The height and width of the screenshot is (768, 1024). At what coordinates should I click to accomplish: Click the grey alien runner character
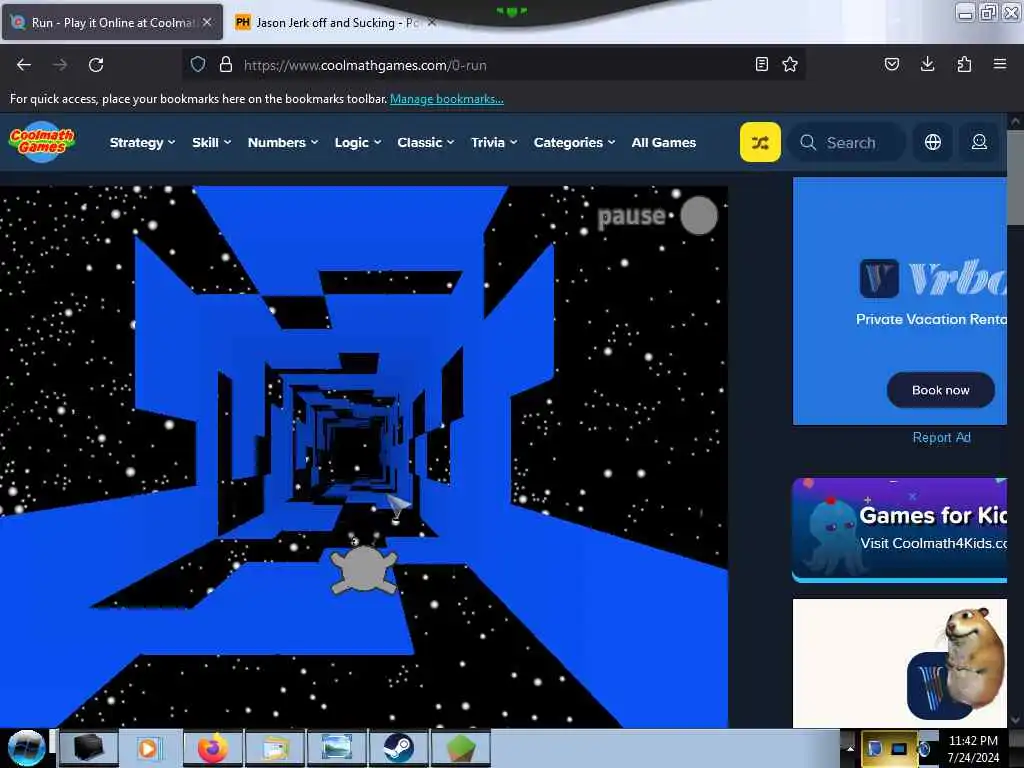point(364,570)
